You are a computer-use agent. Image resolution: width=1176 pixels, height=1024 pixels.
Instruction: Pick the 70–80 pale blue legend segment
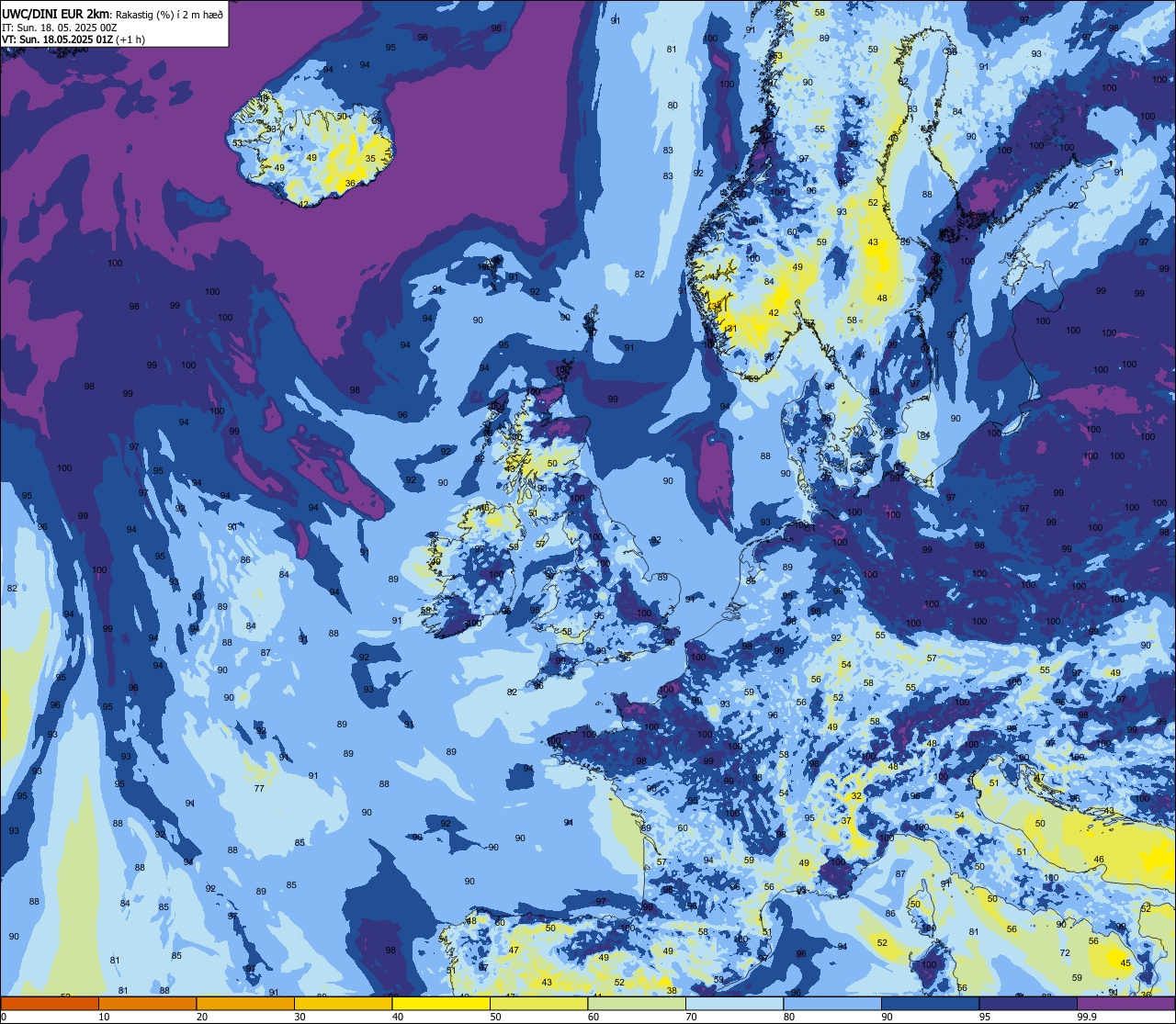click(734, 1004)
